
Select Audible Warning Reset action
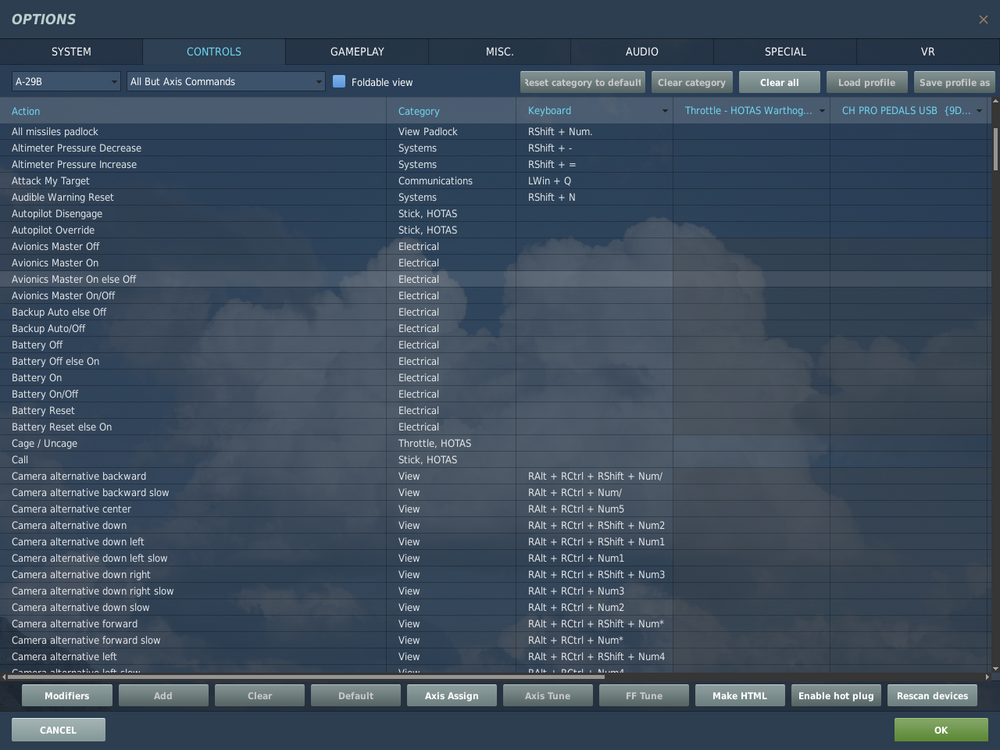click(x=62, y=198)
